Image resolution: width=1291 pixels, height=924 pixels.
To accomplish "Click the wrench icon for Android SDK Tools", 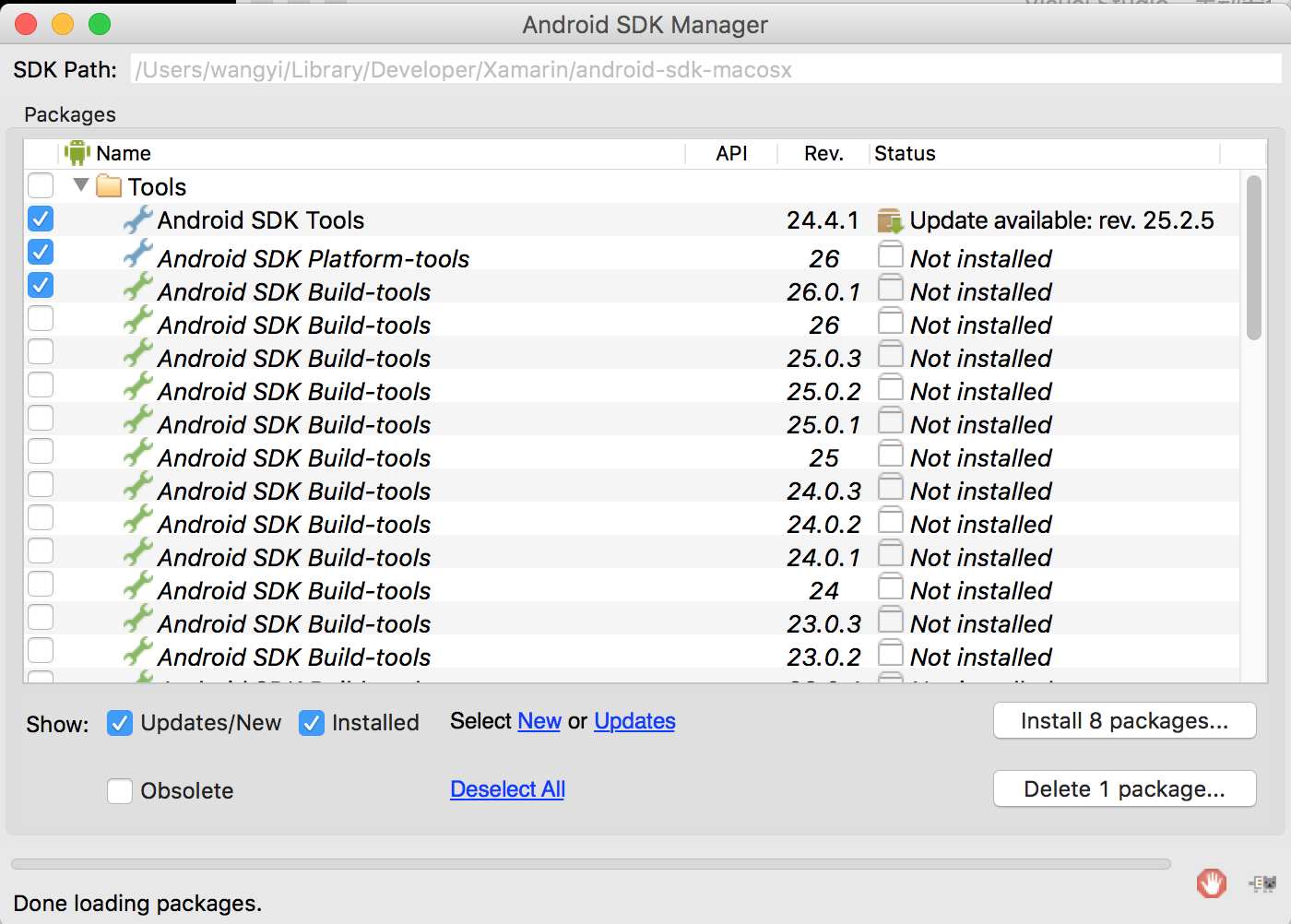I will 138,219.
